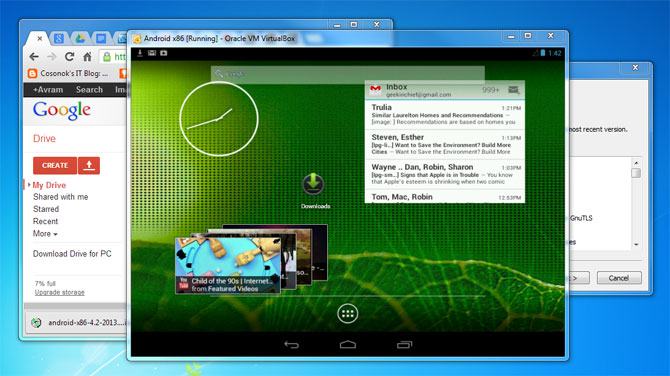The width and height of the screenshot is (670, 376).
Task: Open Cosonok's IT Blog bookmark
Action: (x=68, y=73)
